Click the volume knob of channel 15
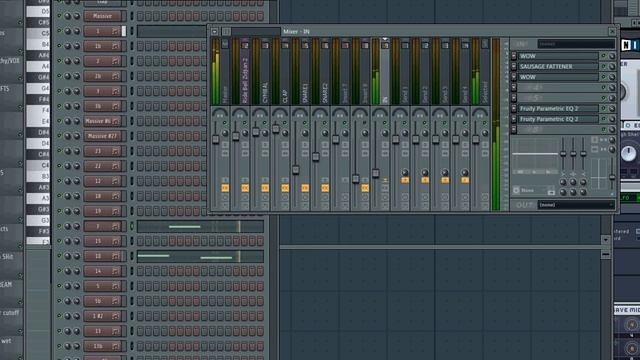The width and height of the screenshot is (640, 360). 76,241
